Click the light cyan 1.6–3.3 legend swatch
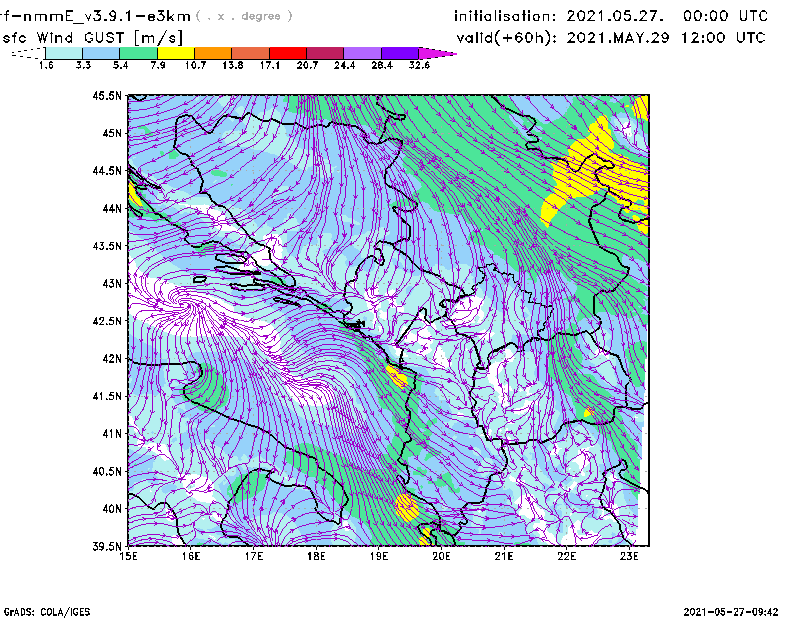 tap(64, 53)
